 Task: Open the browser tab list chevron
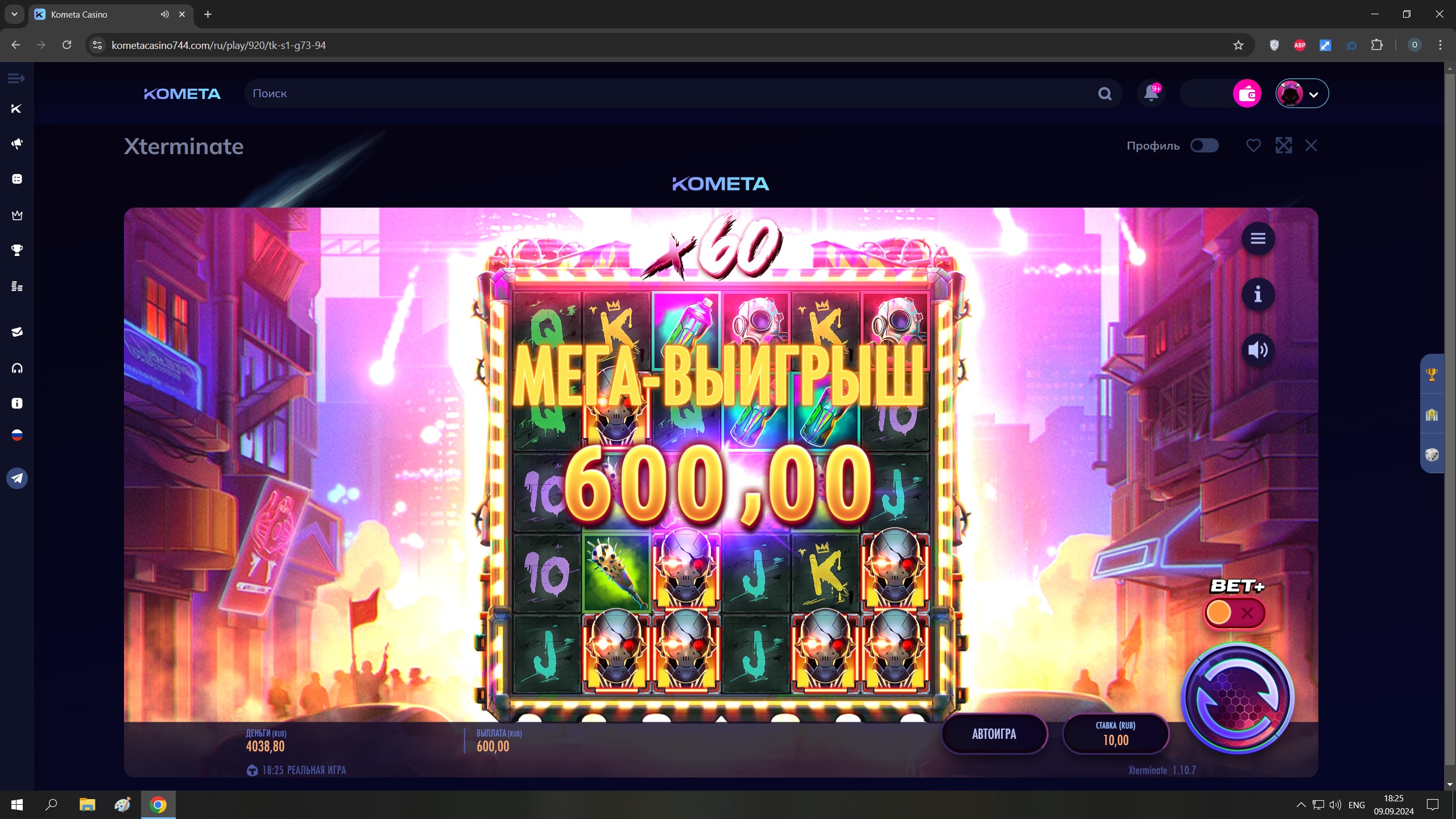[x=14, y=14]
